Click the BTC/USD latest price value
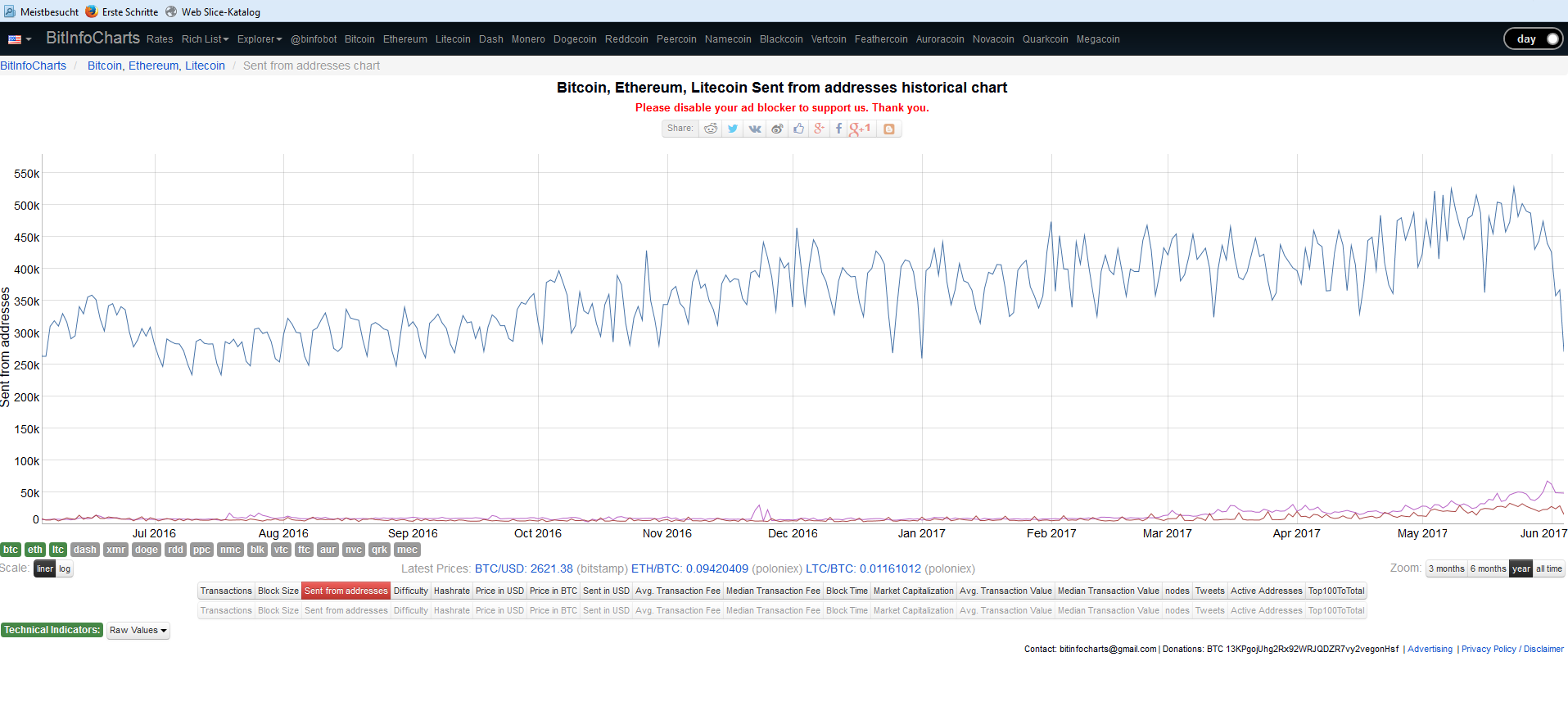The height and width of the screenshot is (702, 1568). (x=524, y=568)
